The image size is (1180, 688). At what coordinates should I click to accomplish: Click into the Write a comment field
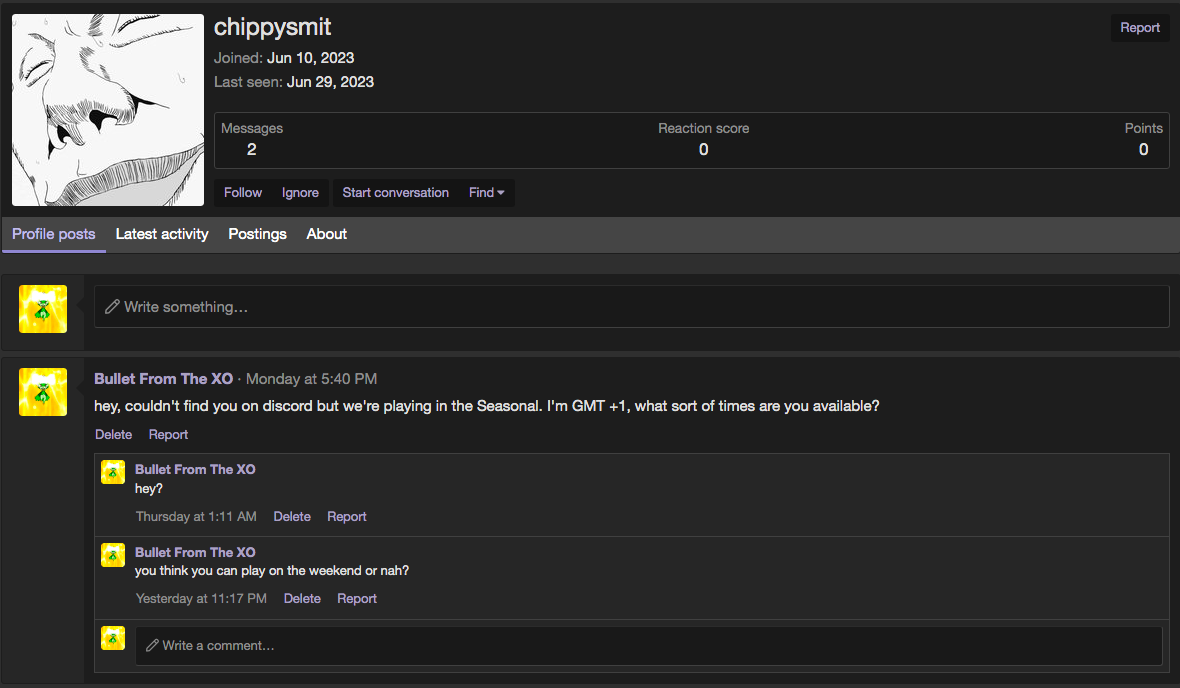[x=648, y=646]
